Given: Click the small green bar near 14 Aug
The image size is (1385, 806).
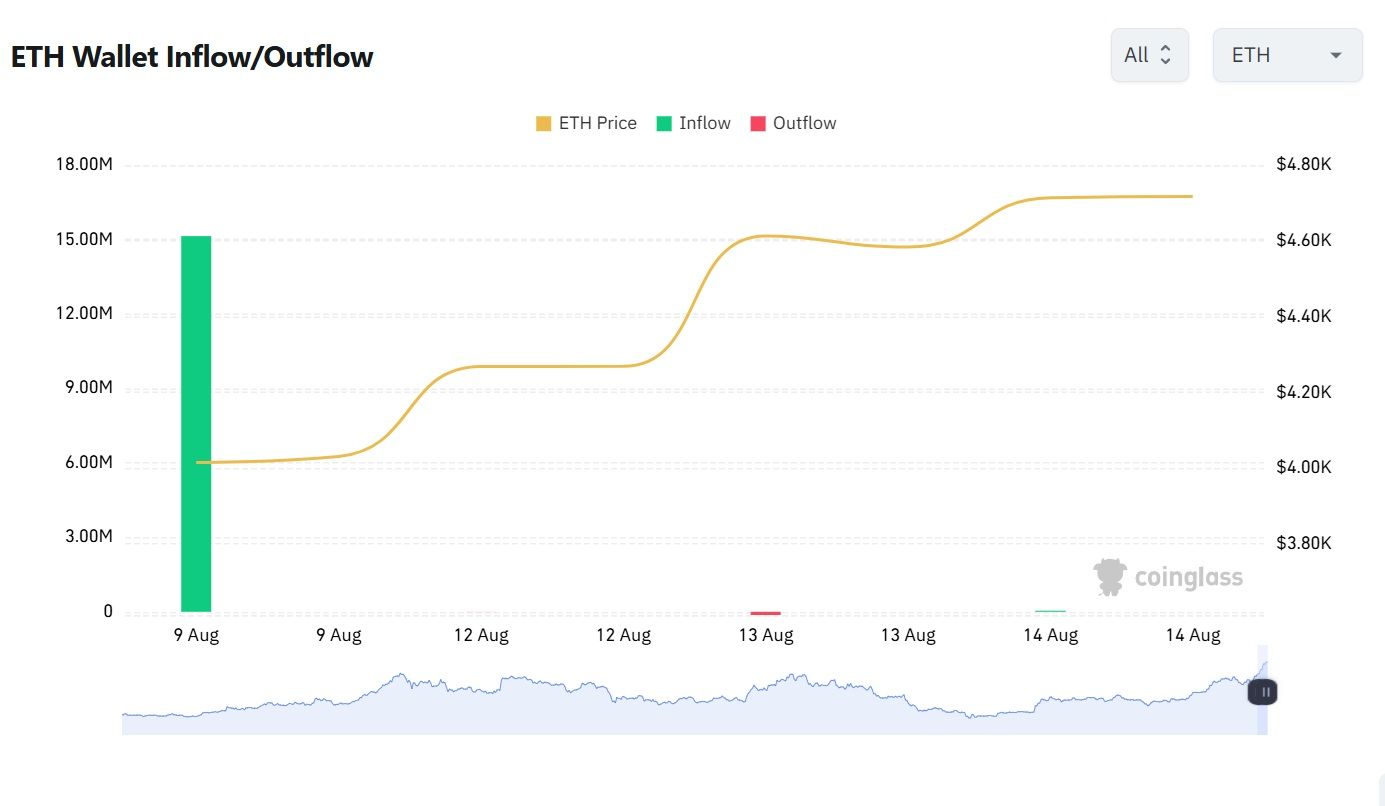Looking at the screenshot, I should pos(1050,610).
